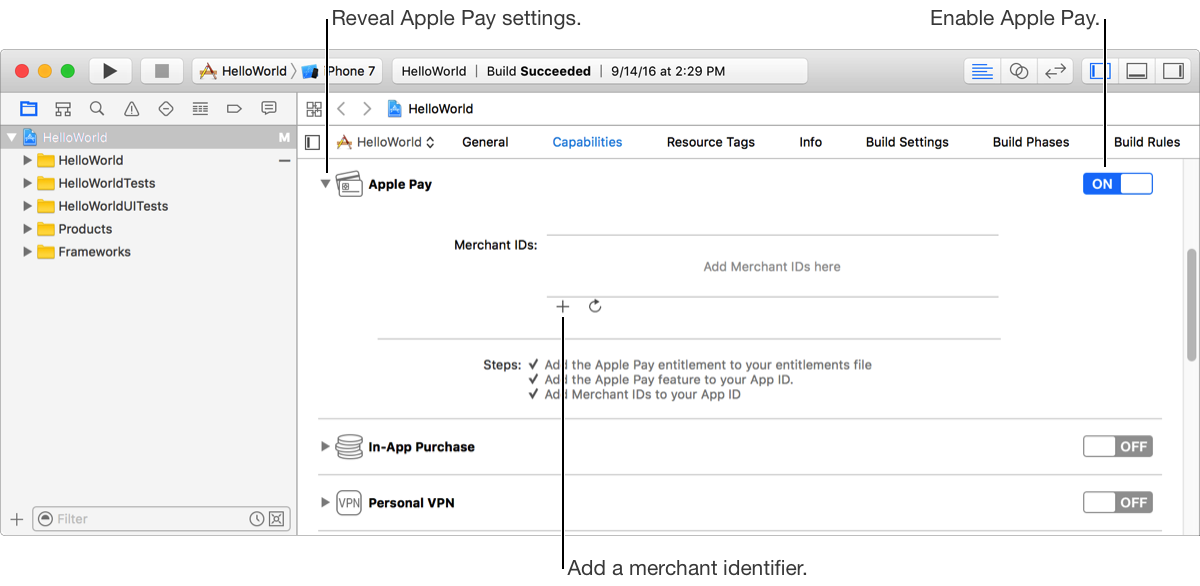The height and width of the screenshot is (586, 1200).
Task: Enable the Personal VPN switch
Action: pyautogui.click(x=1118, y=502)
